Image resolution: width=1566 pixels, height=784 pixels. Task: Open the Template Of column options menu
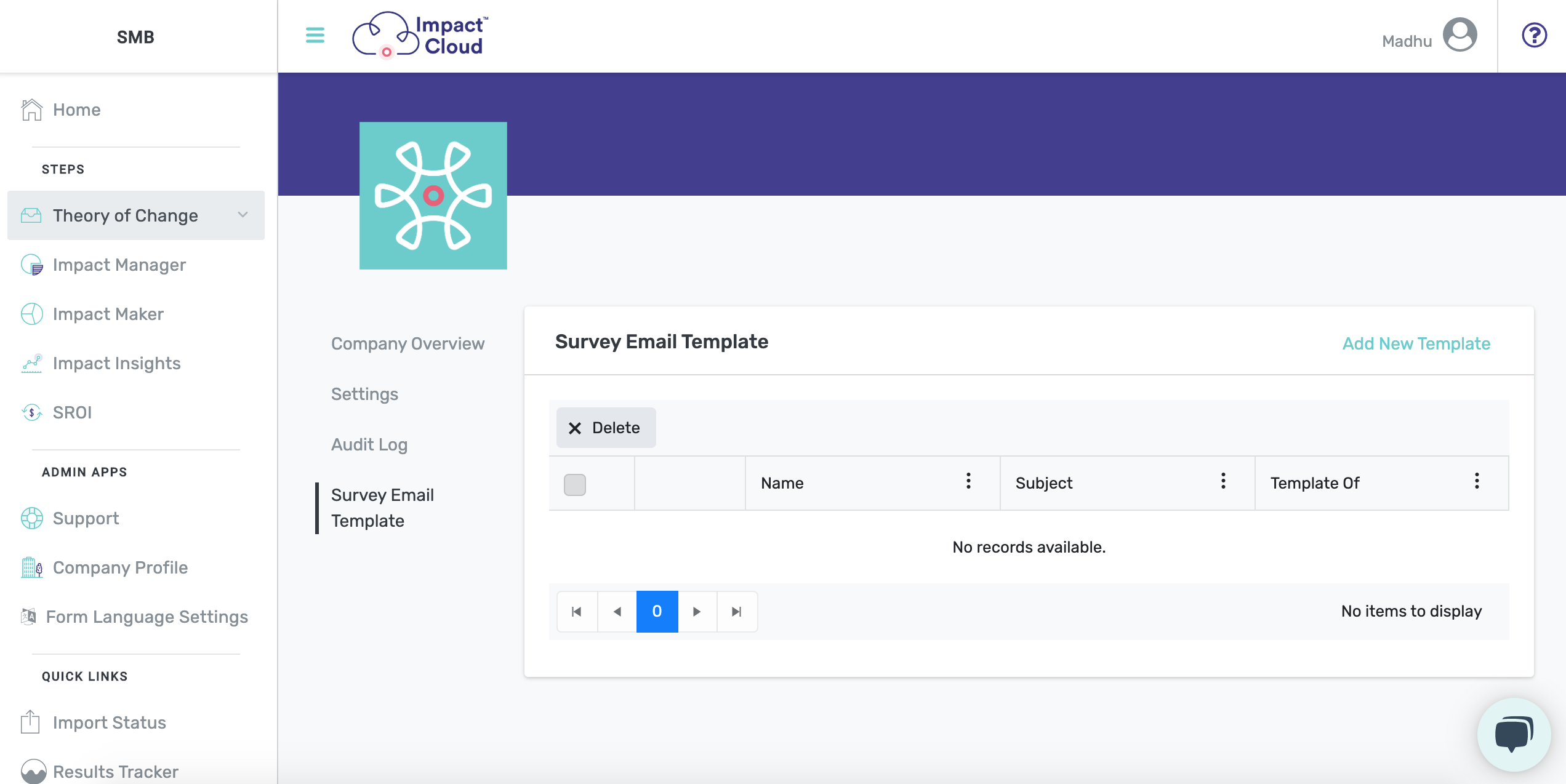1477,481
